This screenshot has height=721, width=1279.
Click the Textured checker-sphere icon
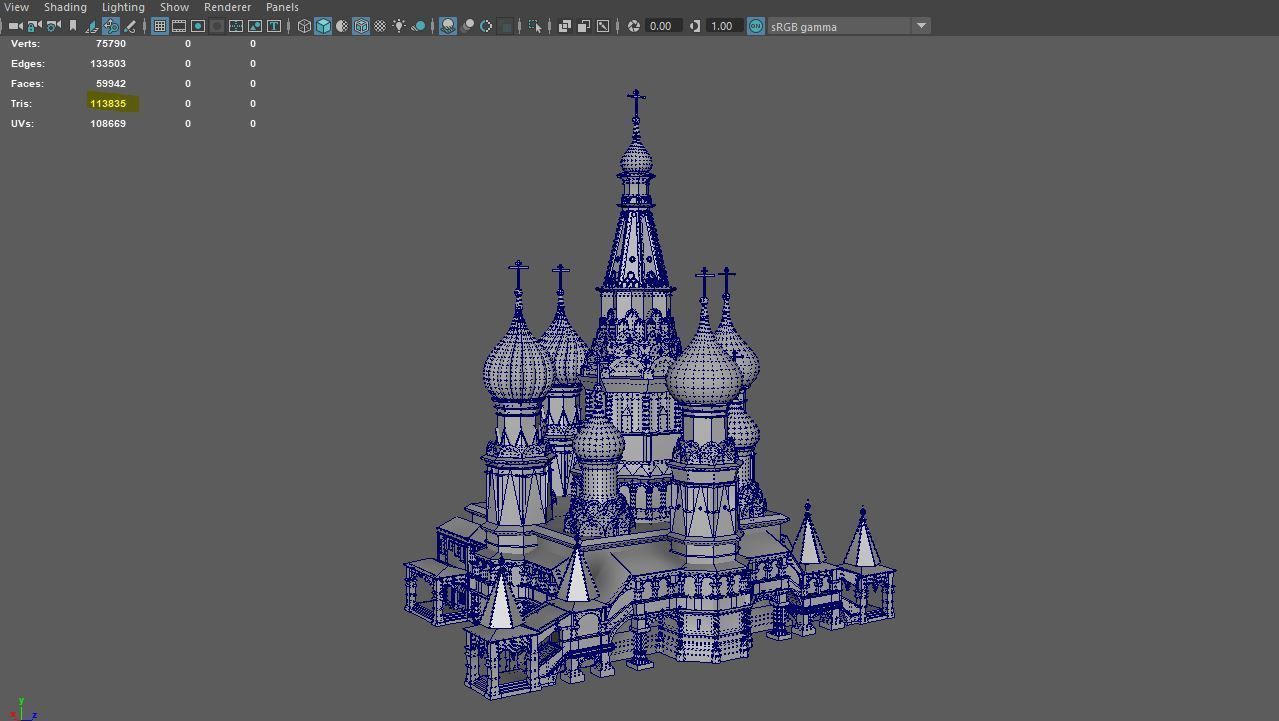point(380,26)
